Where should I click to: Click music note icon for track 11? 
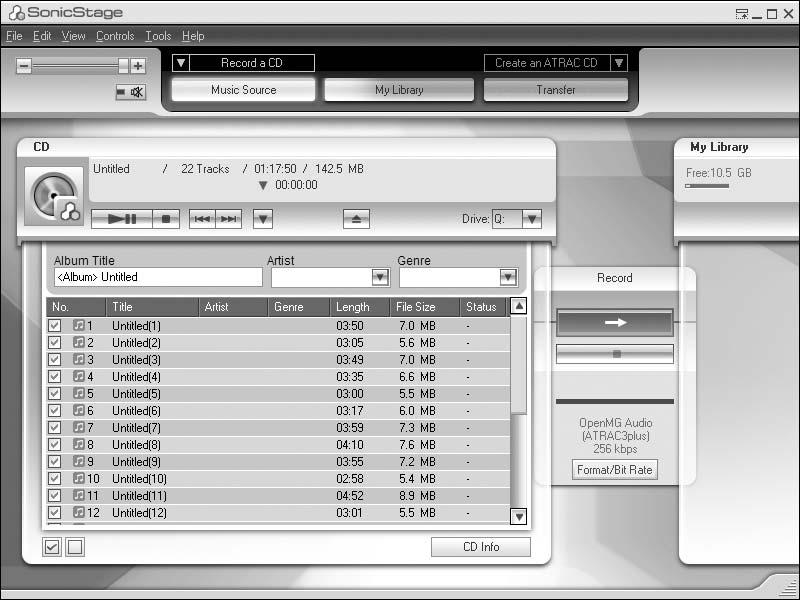click(79, 495)
